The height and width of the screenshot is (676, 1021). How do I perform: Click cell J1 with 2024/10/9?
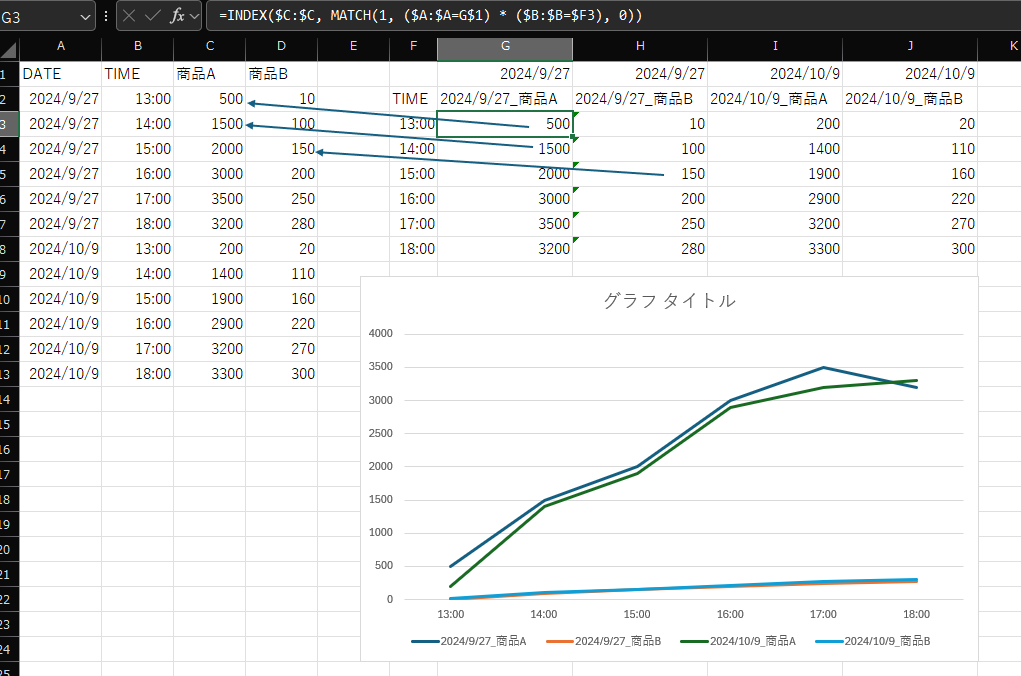point(910,74)
